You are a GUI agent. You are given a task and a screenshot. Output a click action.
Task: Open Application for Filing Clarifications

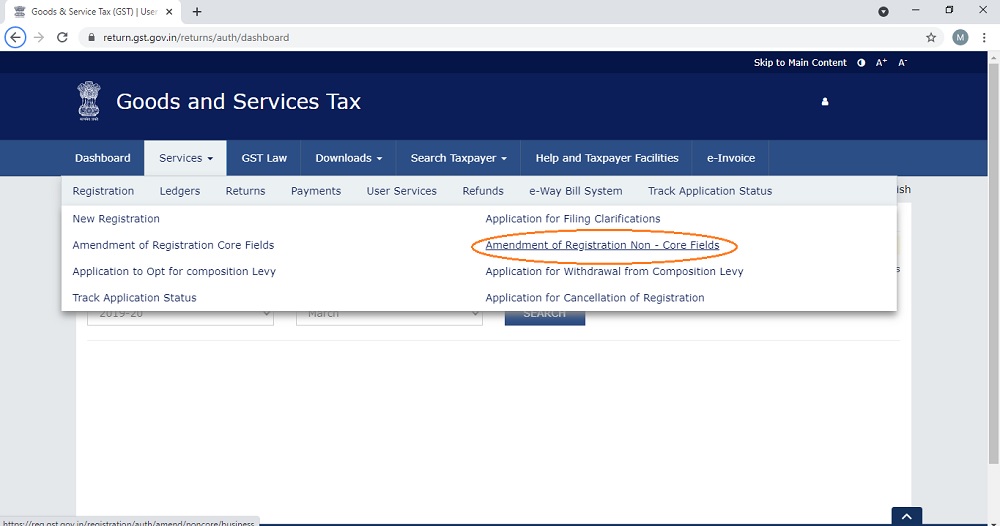click(x=573, y=219)
